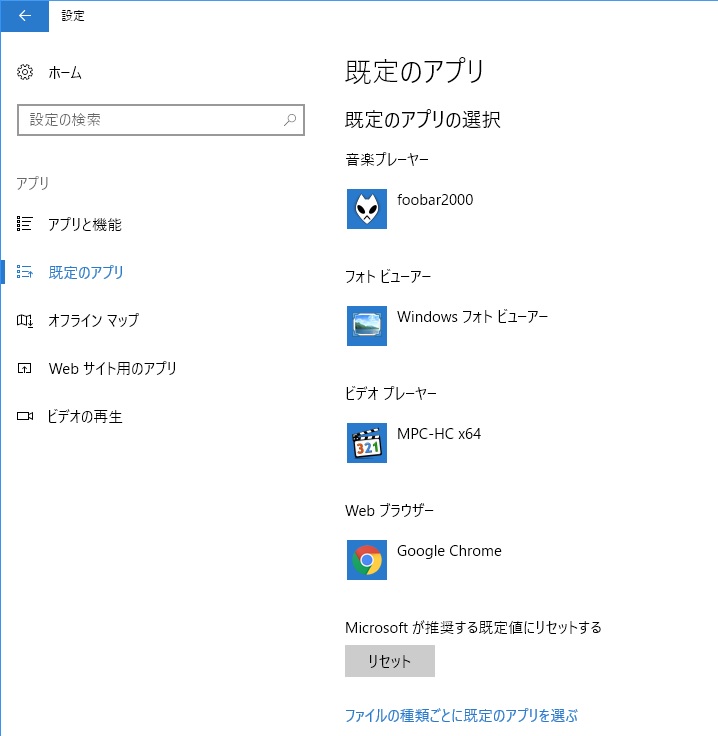Click the ビデオ プレーヤー label
Image resolution: width=718 pixels, height=736 pixels.
[x=390, y=393]
